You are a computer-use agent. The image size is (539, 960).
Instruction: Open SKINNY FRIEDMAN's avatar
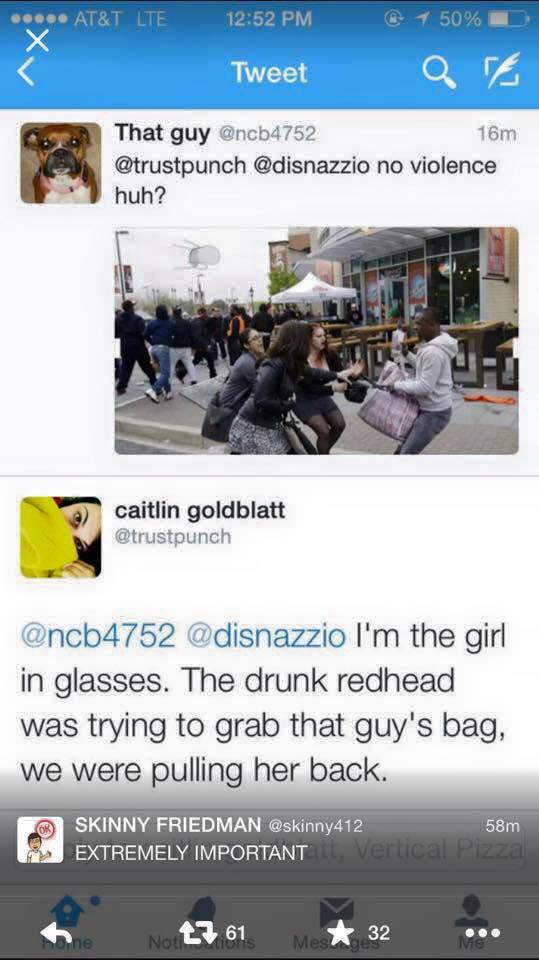coord(40,839)
